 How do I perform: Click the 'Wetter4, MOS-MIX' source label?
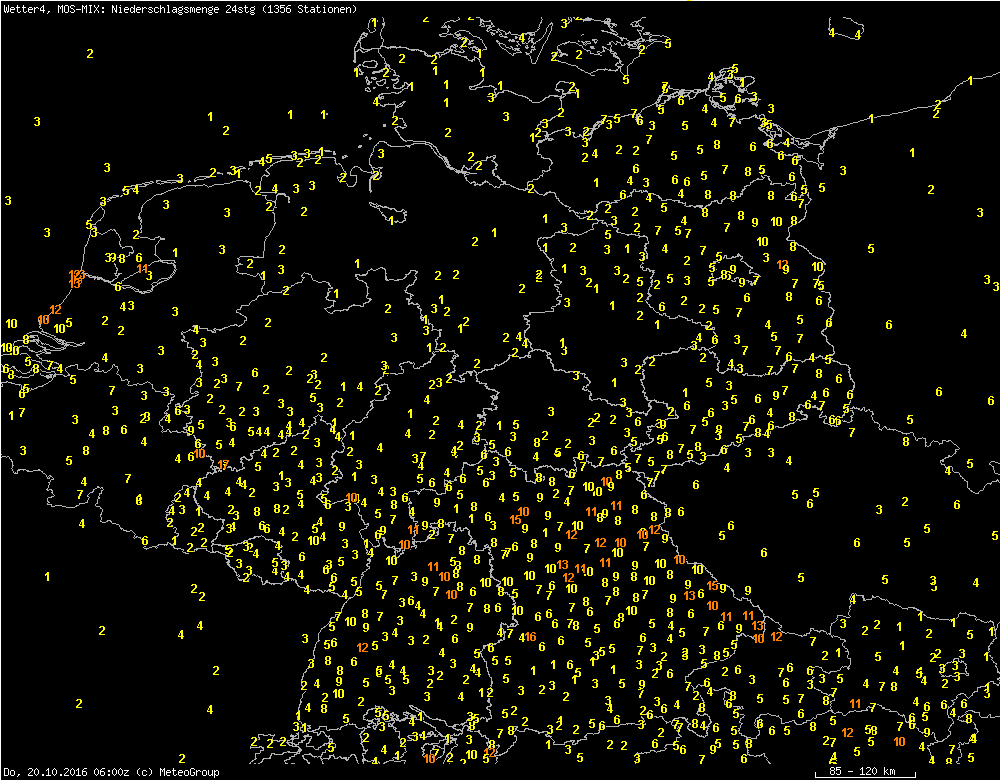point(45,8)
